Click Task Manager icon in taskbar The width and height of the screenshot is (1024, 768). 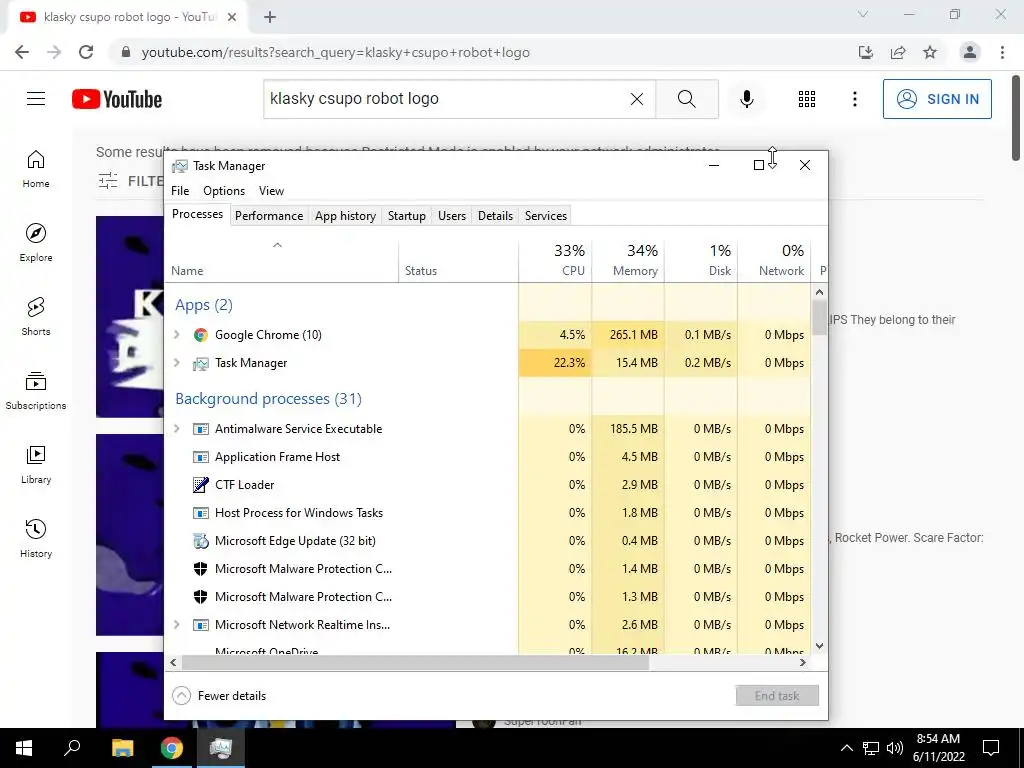tap(221, 748)
